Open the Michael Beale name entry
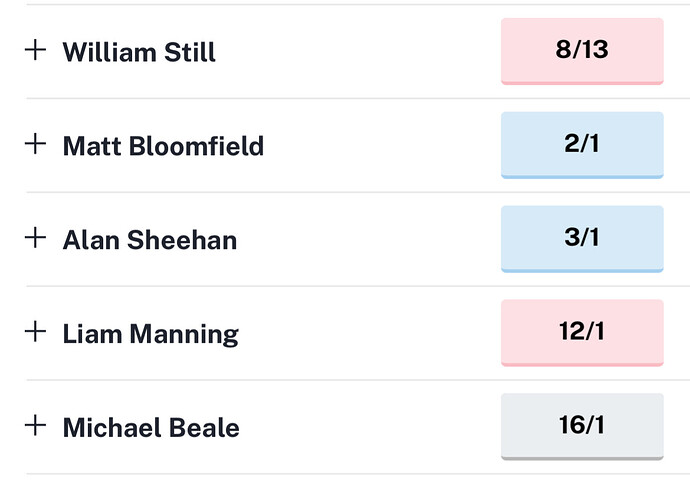This screenshot has height=481, width=690. pyautogui.click(x=151, y=428)
